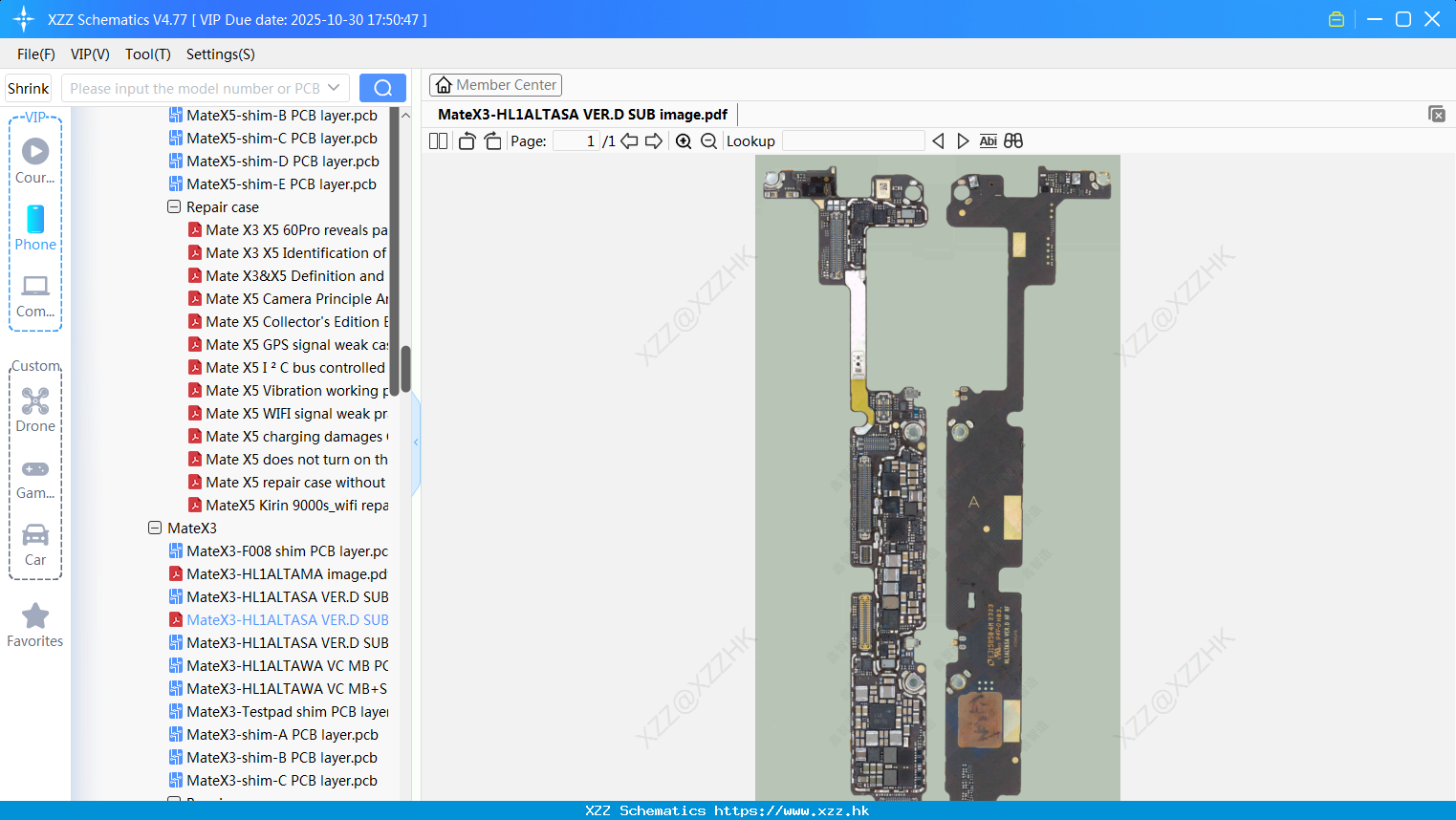Find previous lookup match

(x=938, y=141)
